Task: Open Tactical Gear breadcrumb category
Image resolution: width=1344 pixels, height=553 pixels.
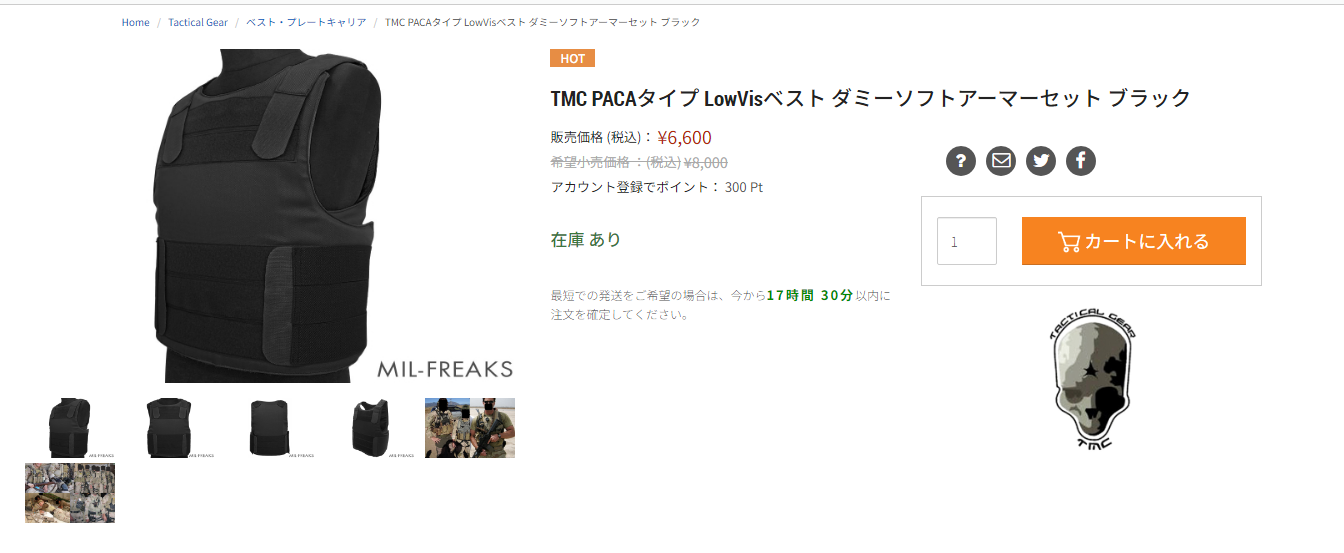Action: coord(198,22)
